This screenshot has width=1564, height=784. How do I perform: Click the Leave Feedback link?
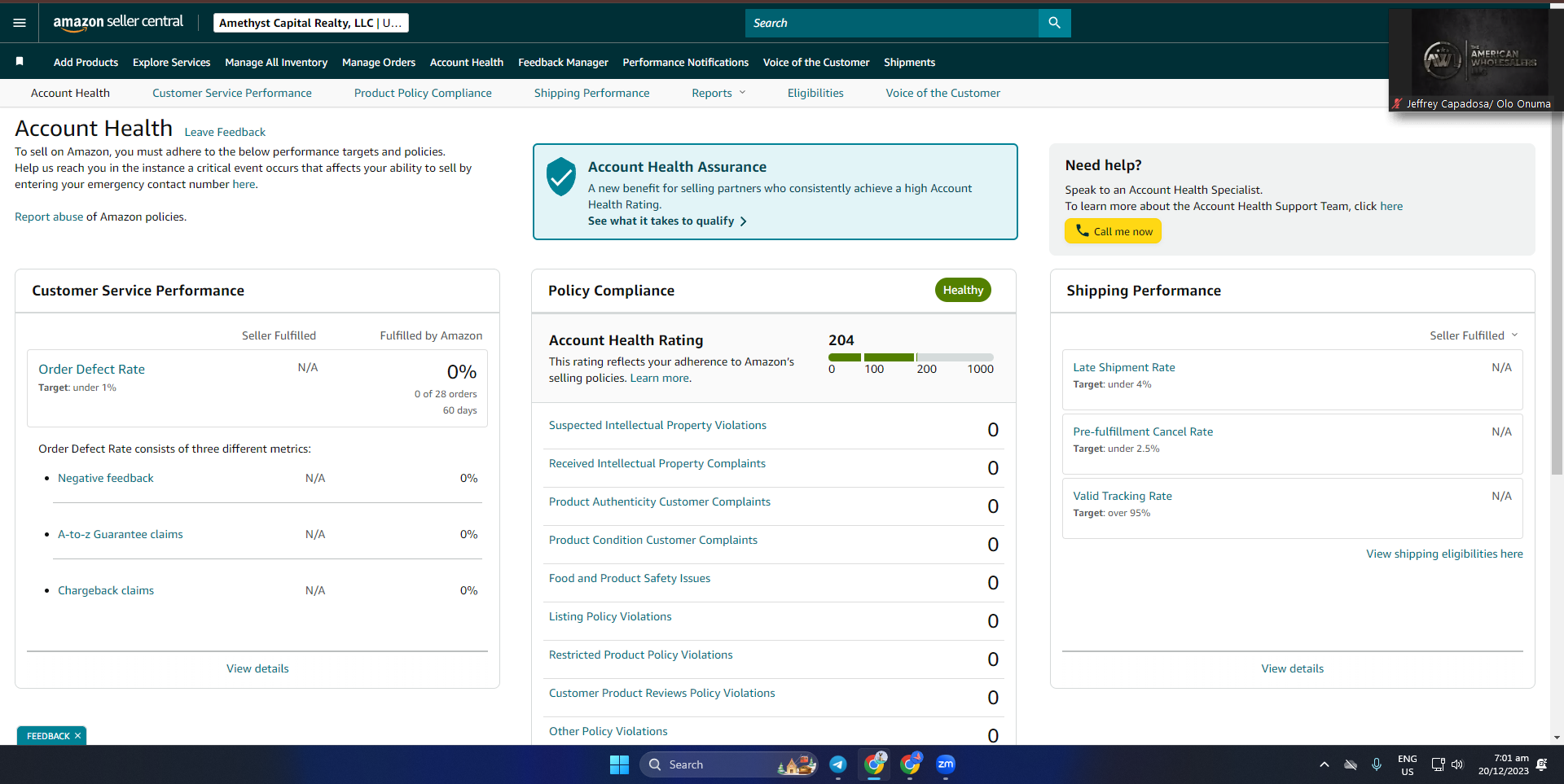click(225, 132)
